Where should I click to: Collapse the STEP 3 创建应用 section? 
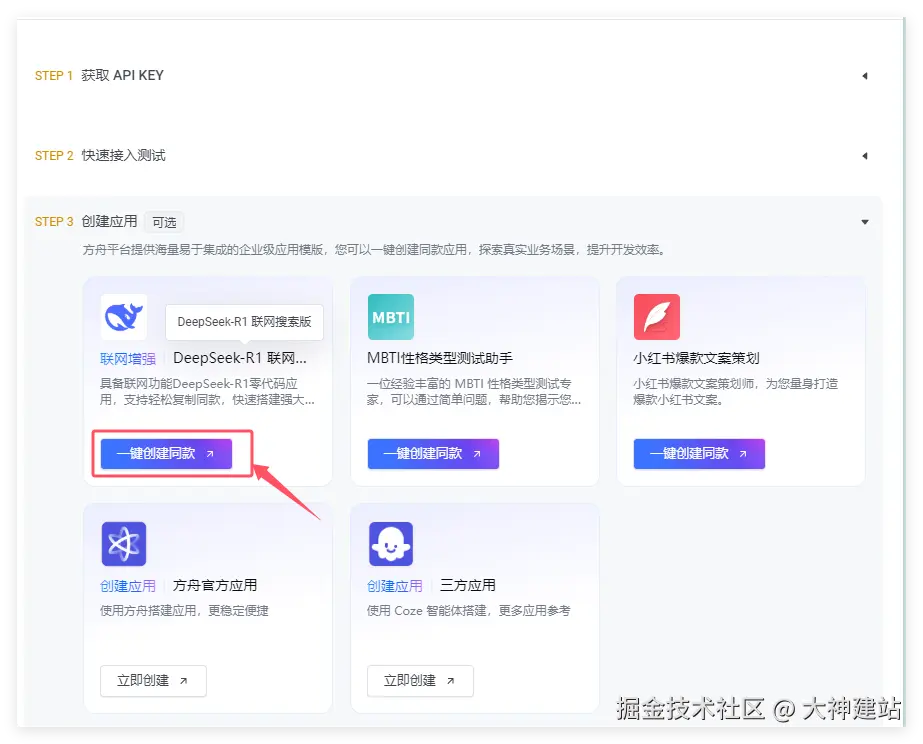click(x=867, y=221)
